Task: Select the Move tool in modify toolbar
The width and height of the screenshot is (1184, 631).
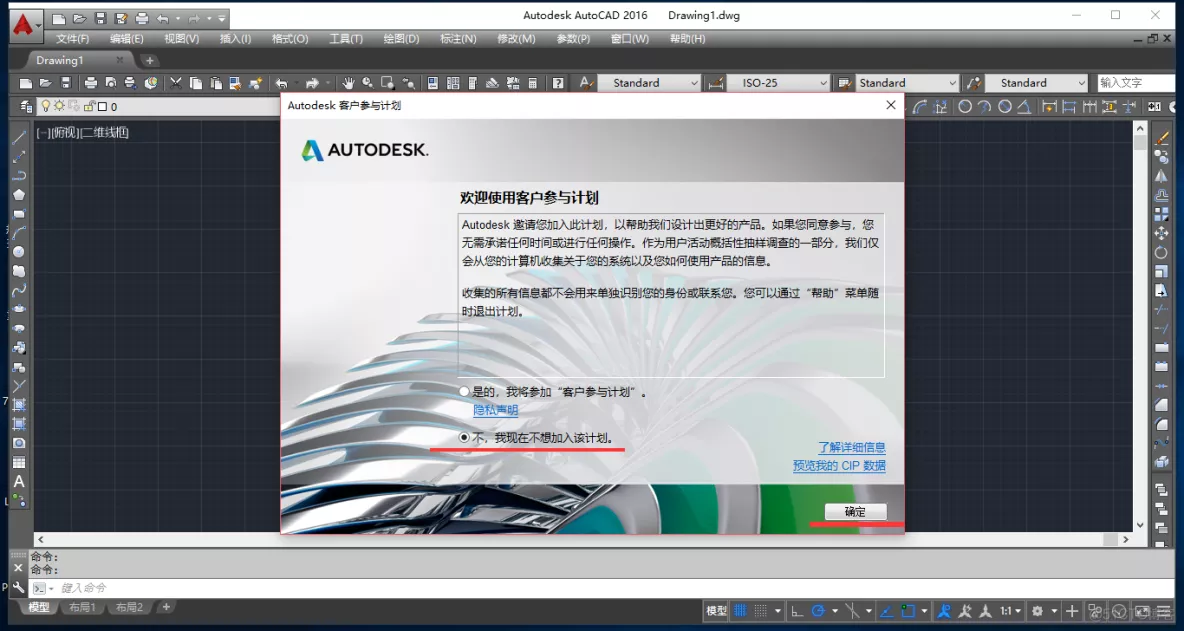Action: (1161, 232)
